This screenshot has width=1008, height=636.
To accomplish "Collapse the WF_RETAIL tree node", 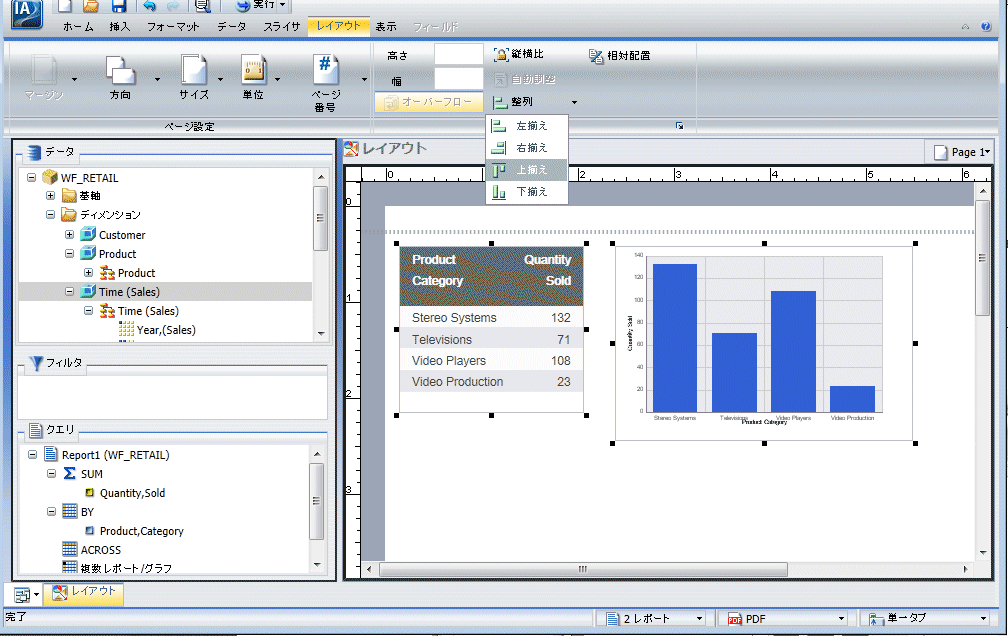I will [x=31, y=177].
